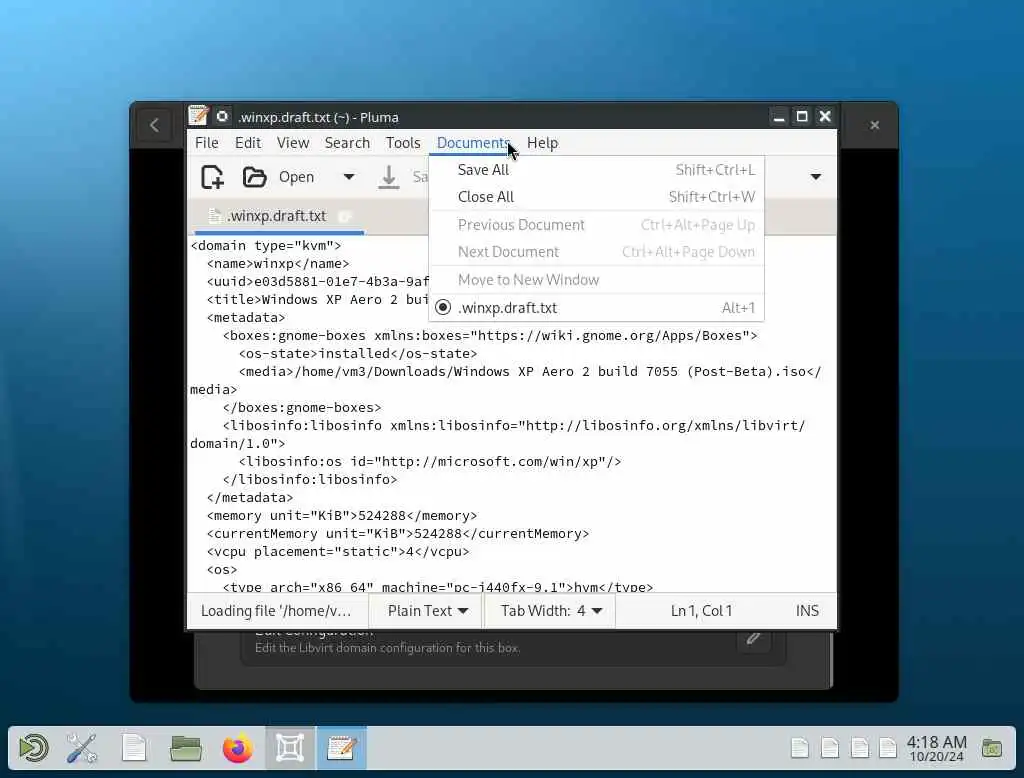The height and width of the screenshot is (778, 1024).
Task: Switch to the Boxes window via its panel icon
Action: (290, 748)
